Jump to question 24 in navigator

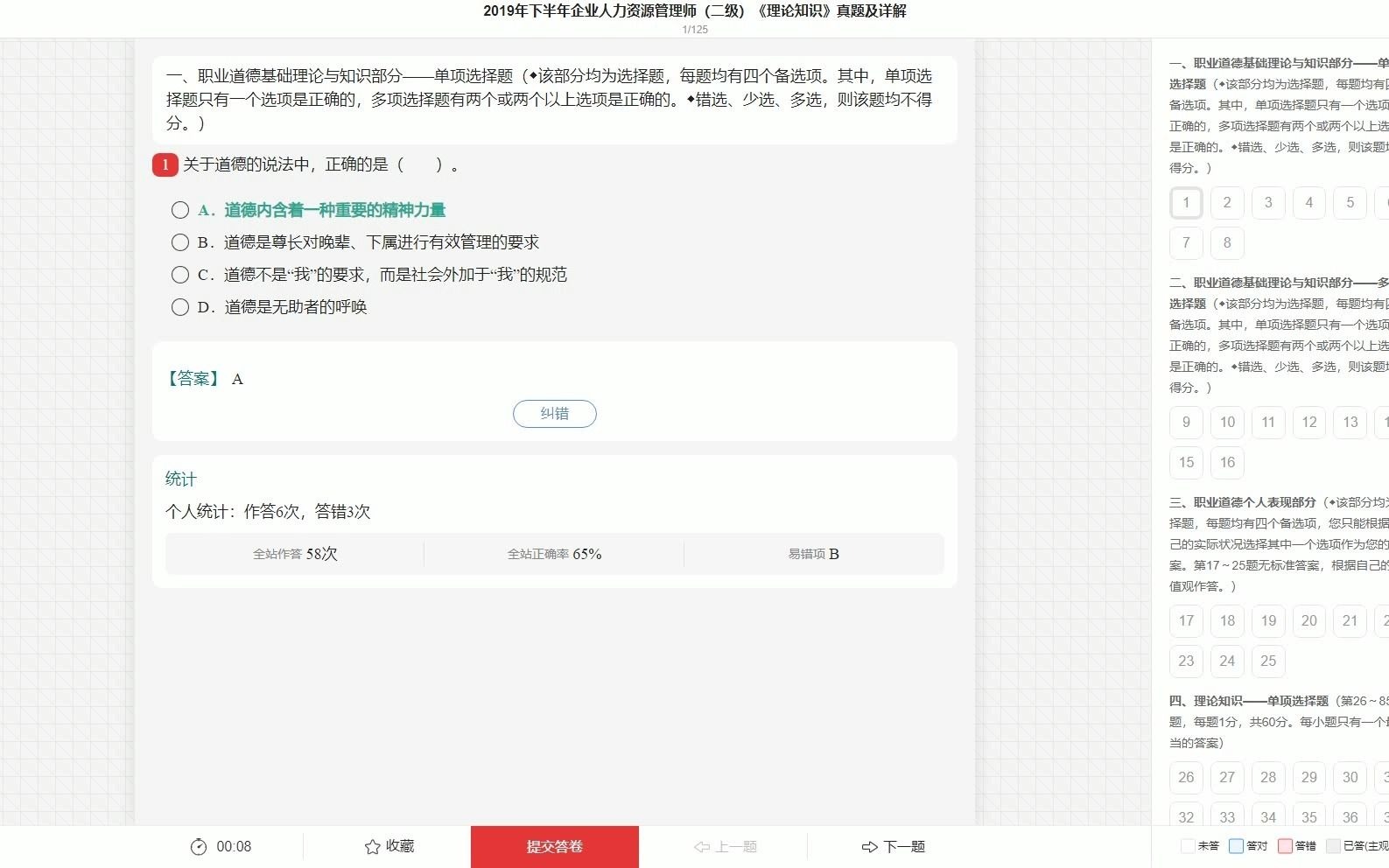point(1227,661)
